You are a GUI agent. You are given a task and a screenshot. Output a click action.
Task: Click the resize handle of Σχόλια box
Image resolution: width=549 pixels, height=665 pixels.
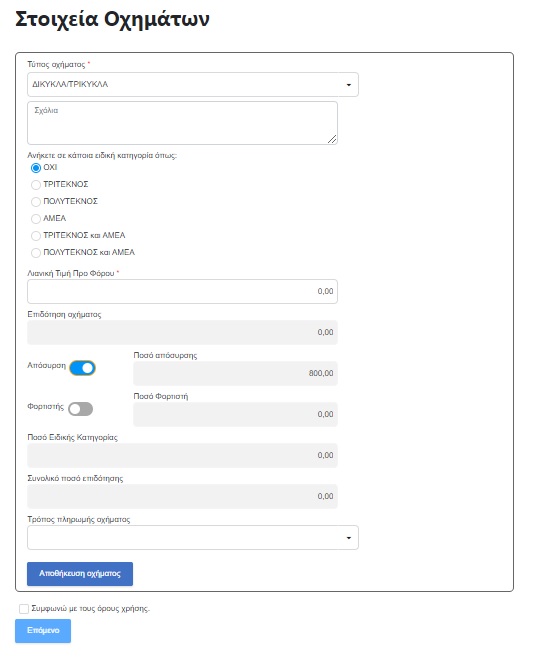tap(332, 139)
